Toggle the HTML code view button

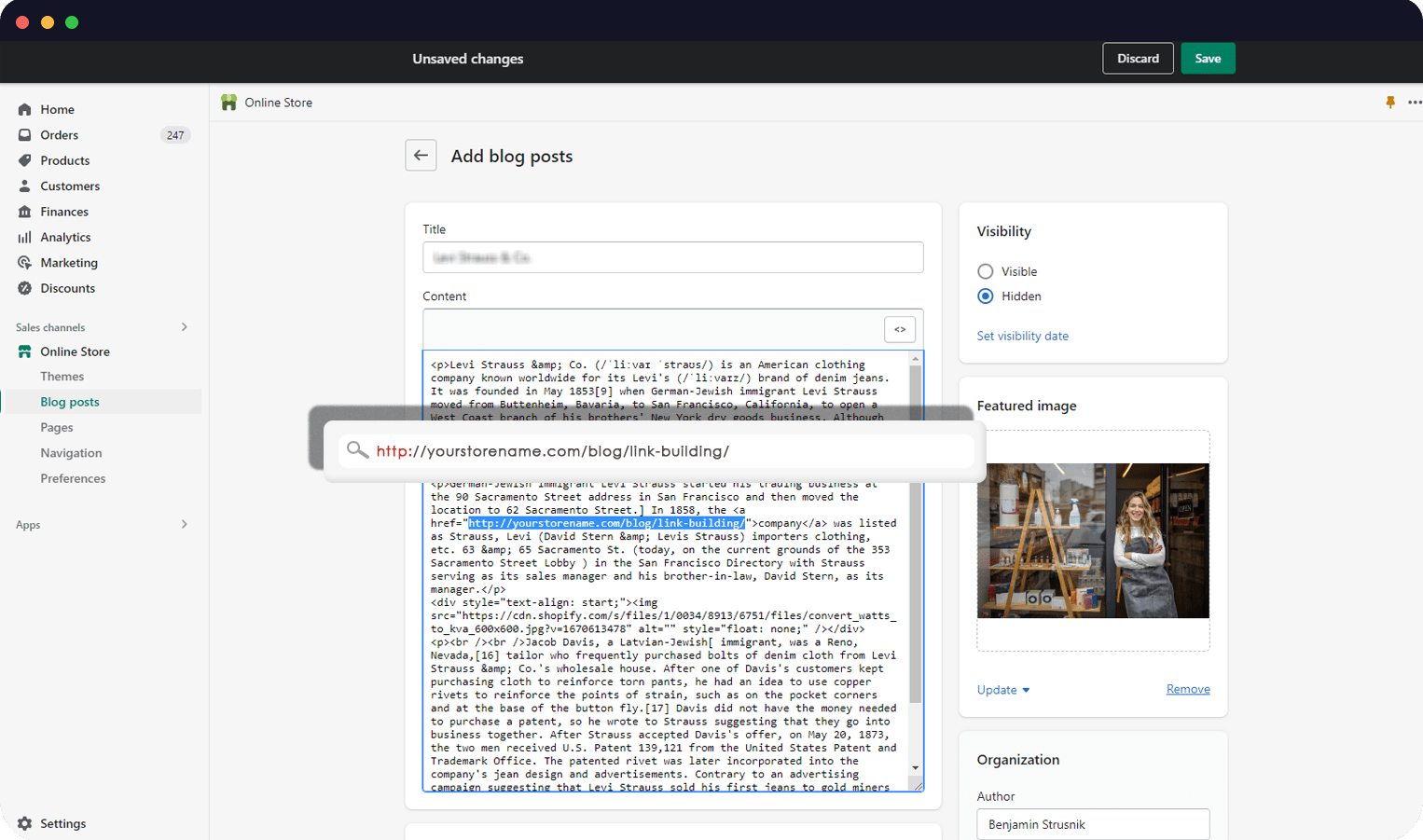[x=900, y=329]
